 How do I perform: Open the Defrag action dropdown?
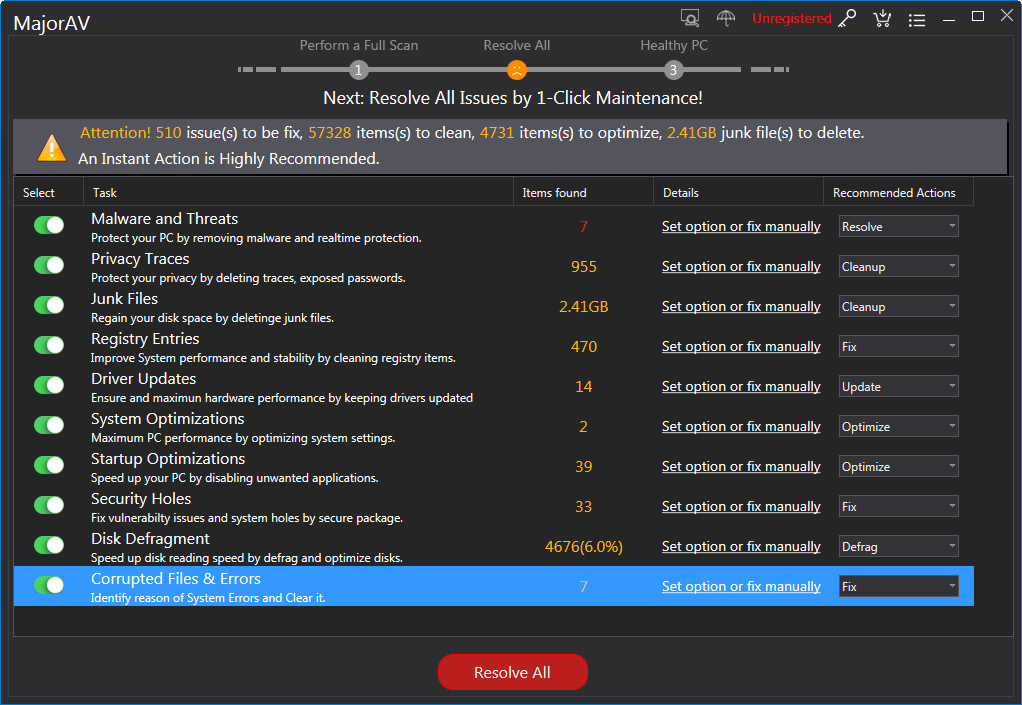coord(898,547)
